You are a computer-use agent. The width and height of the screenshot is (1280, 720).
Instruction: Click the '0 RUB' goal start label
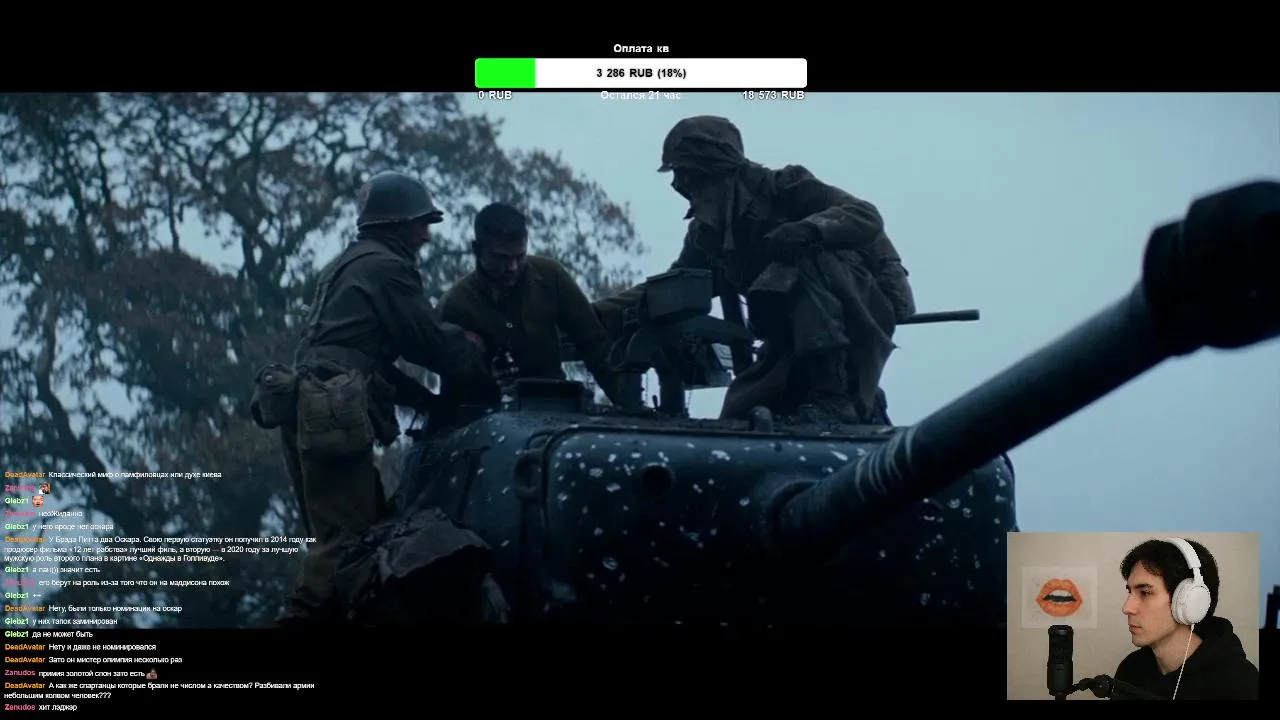click(495, 95)
